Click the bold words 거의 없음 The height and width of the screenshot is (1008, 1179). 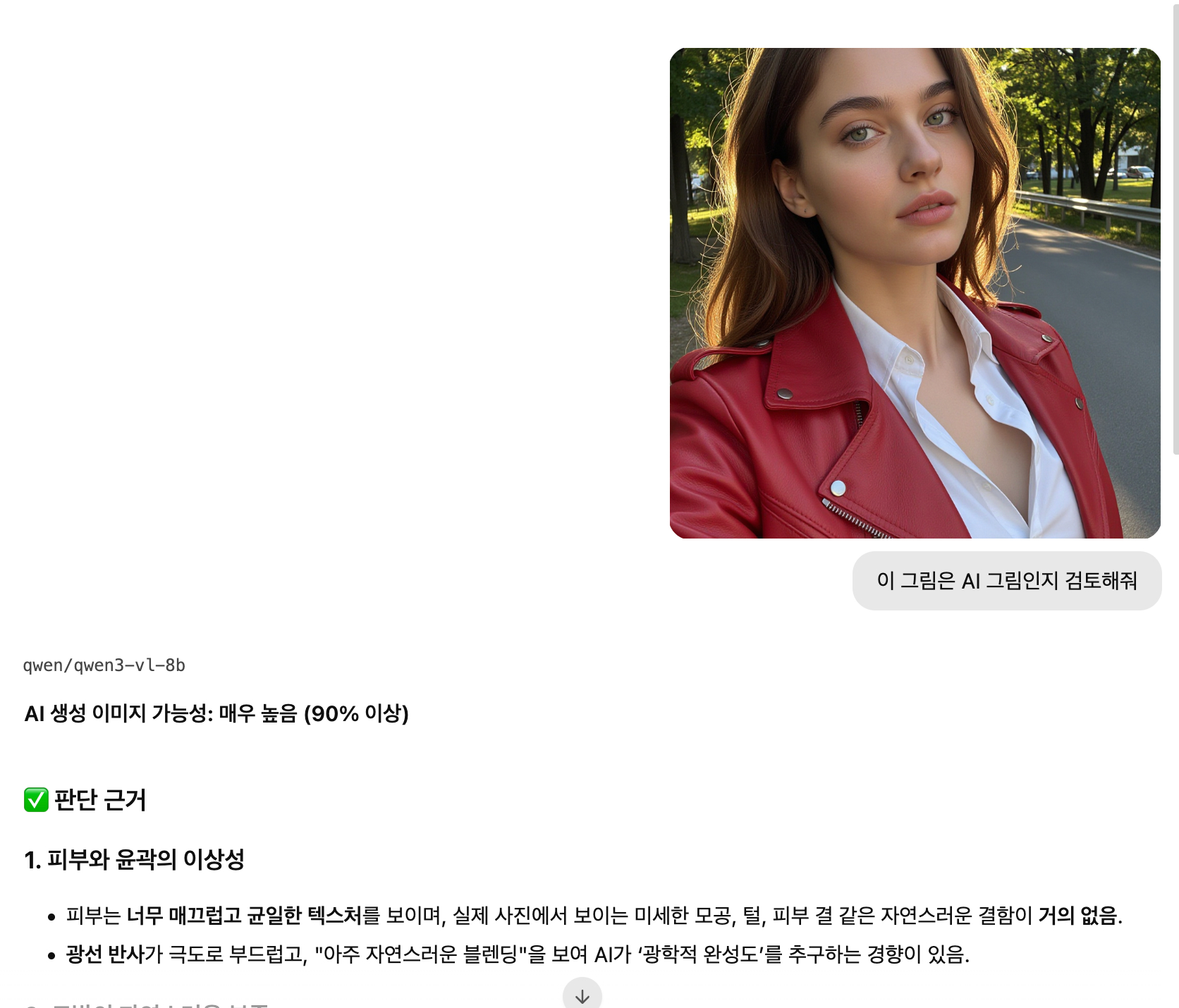[1077, 916]
